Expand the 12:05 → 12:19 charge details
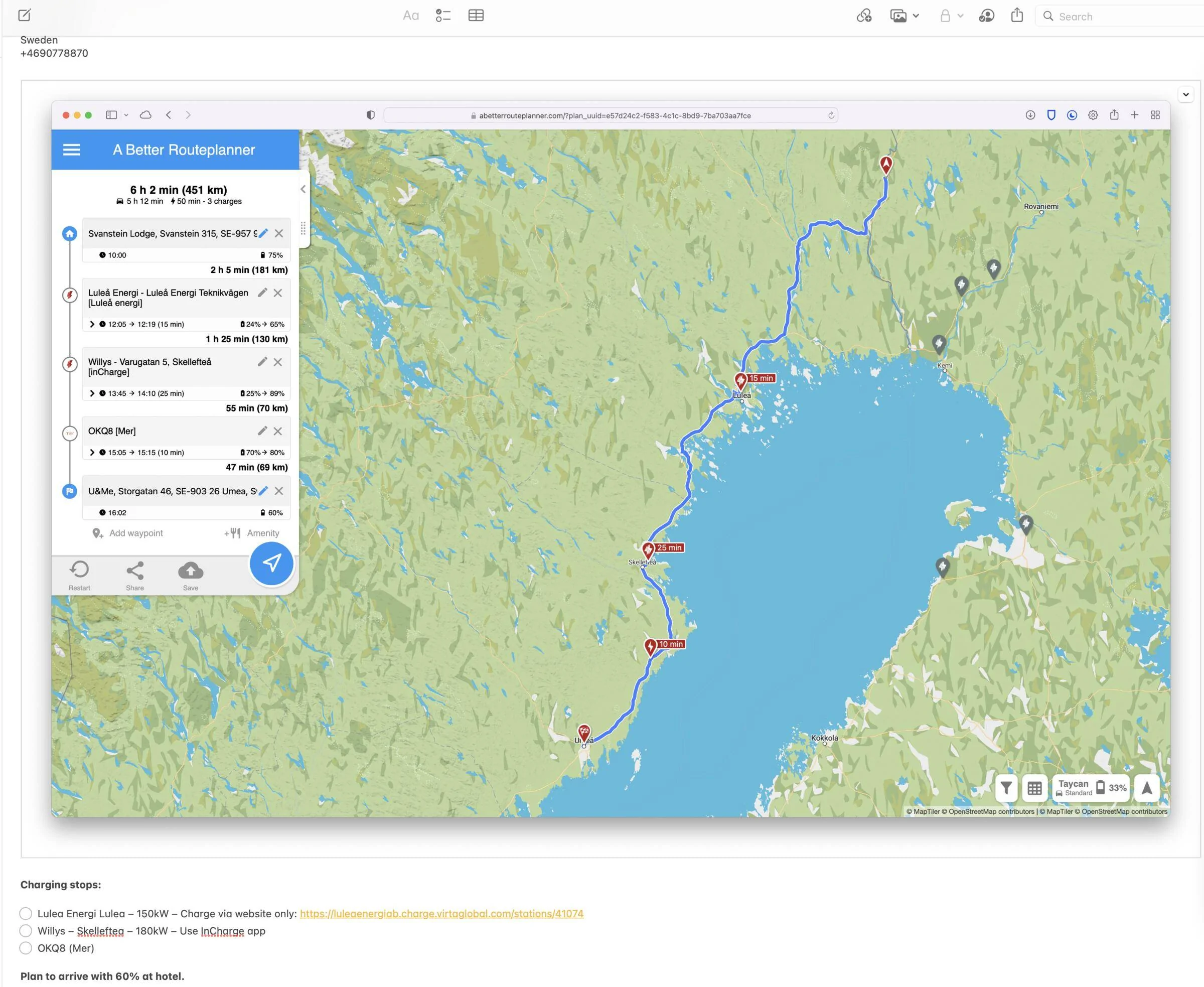Image resolution: width=1204 pixels, height=987 pixels. tap(92, 324)
